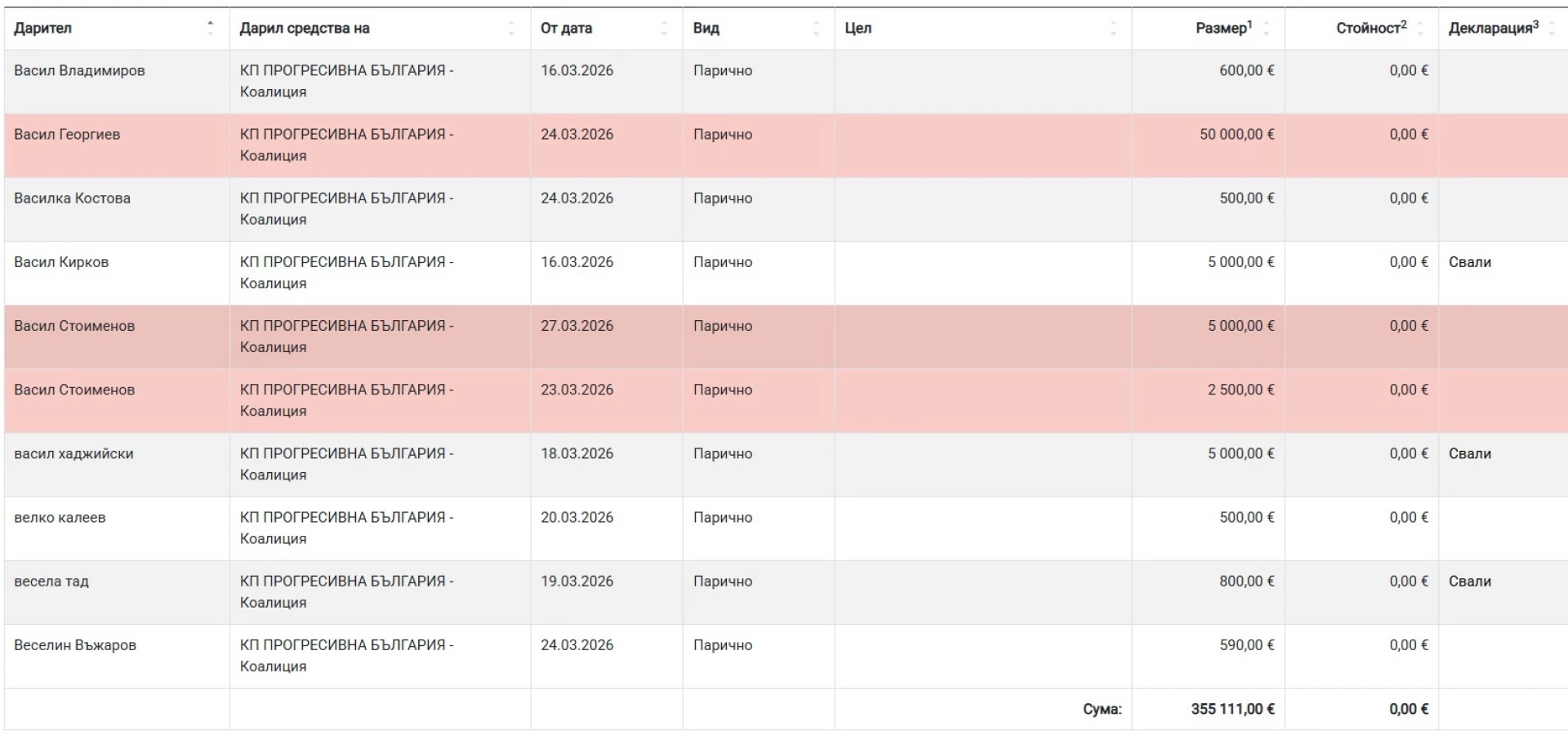Click the 355 111,00 € total sum
This screenshot has width=1568, height=740.
click(x=1232, y=709)
